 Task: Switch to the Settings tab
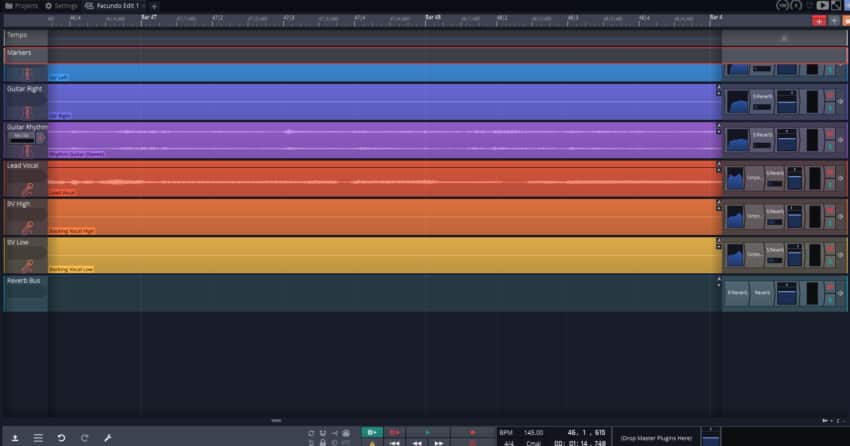click(61, 6)
